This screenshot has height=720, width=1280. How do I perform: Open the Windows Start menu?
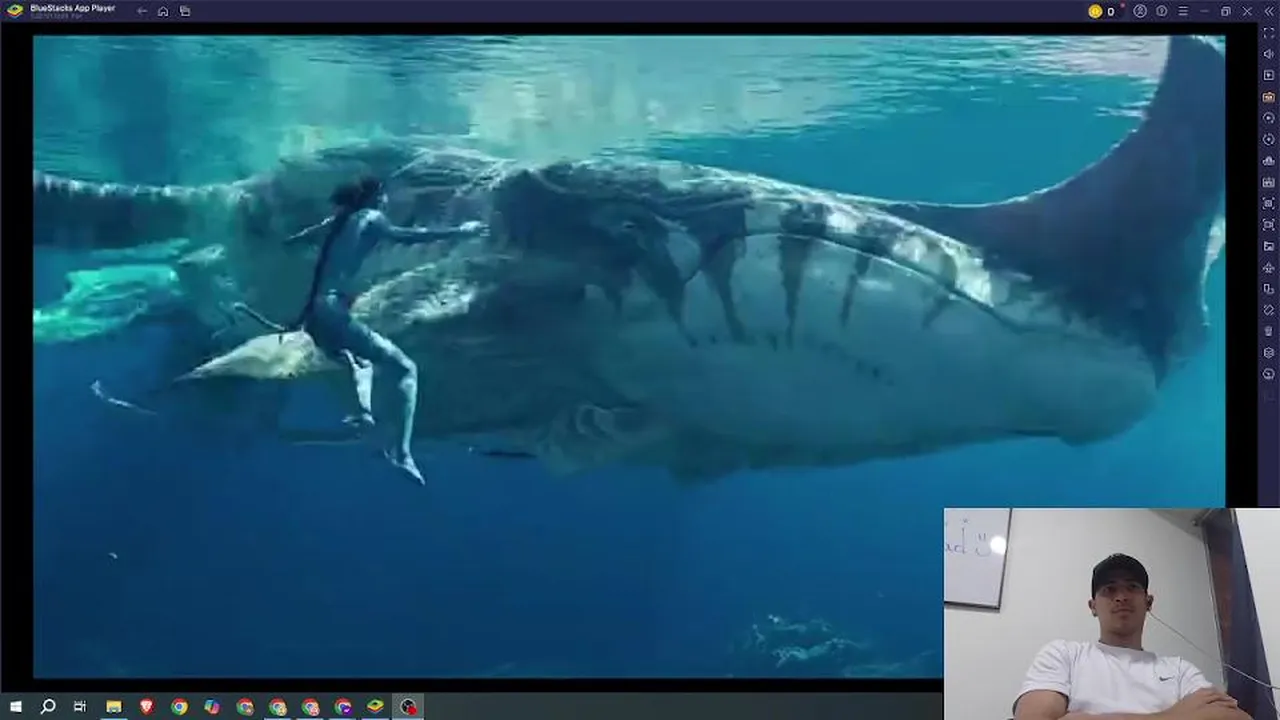16,707
